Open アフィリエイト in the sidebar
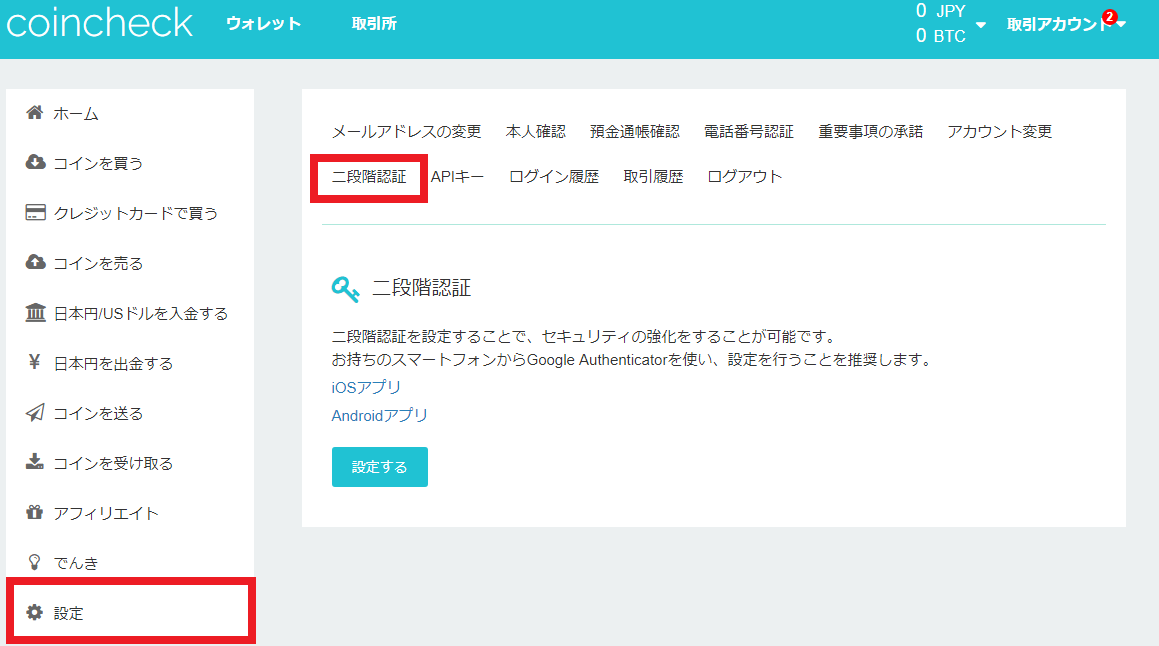 pyautogui.click(x=106, y=513)
